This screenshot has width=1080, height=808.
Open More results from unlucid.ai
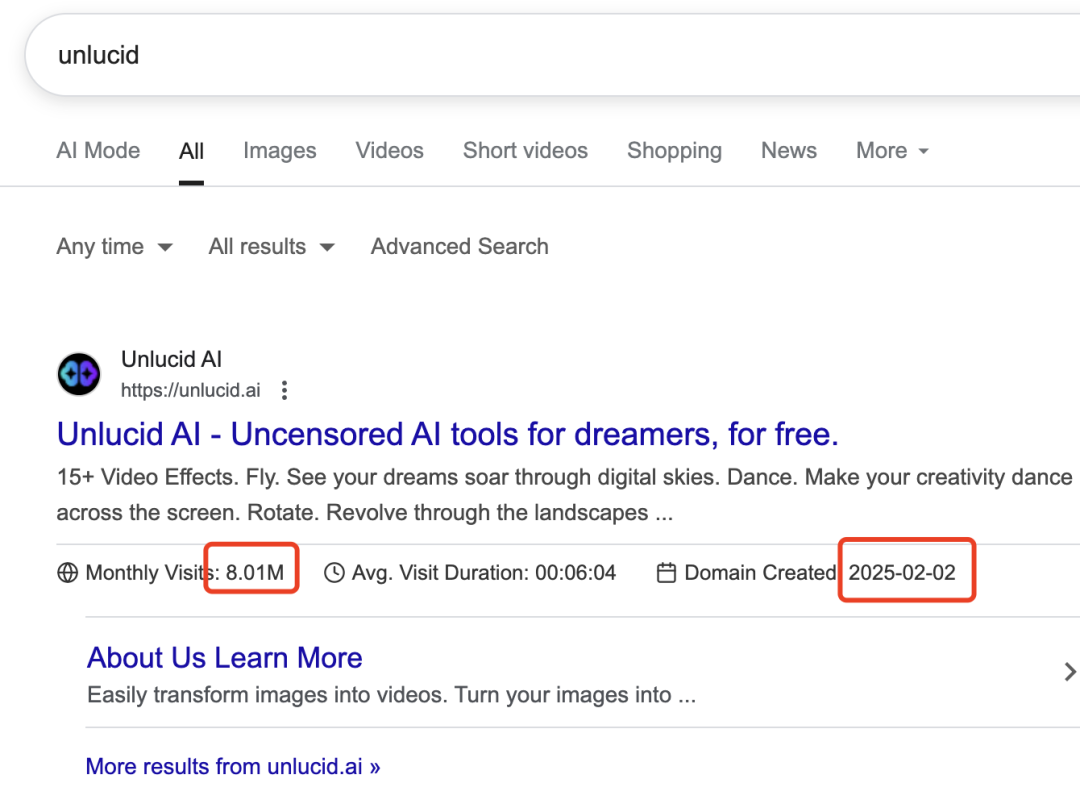point(233,766)
